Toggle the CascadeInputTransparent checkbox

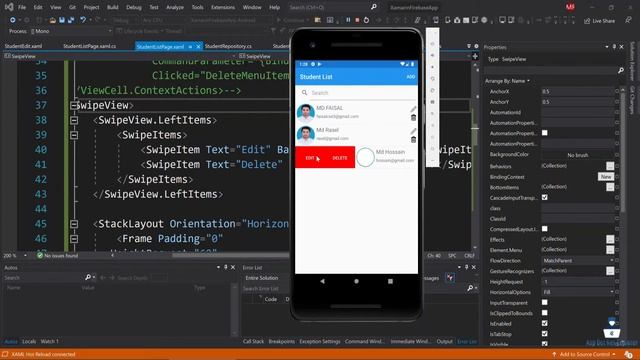tap(544, 198)
